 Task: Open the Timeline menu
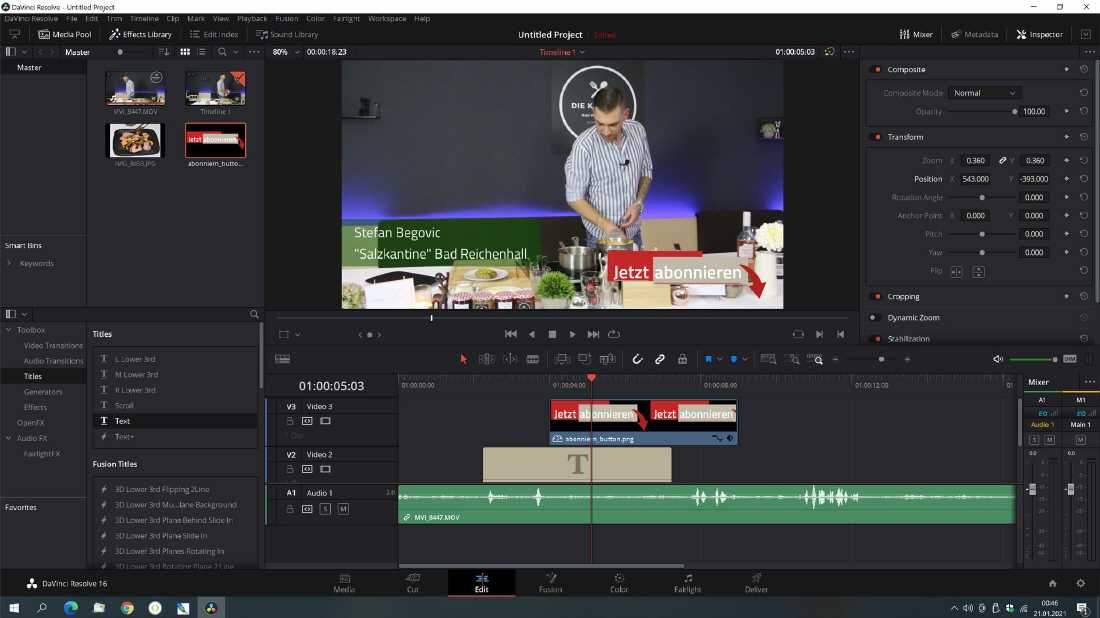(144, 18)
